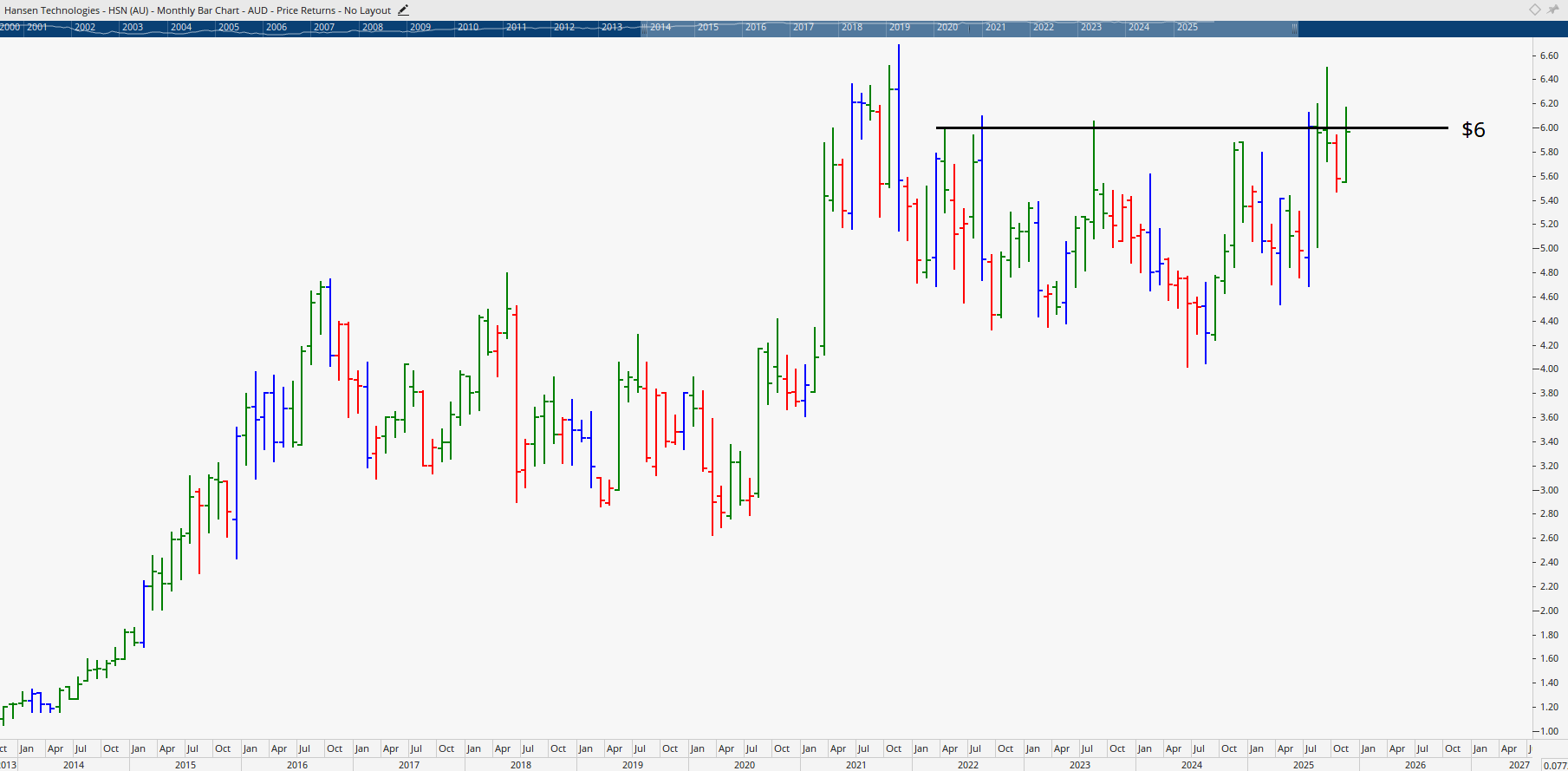Click the 4.00 price axis label
This screenshot has width=1568, height=771.
click(1549, 369)
